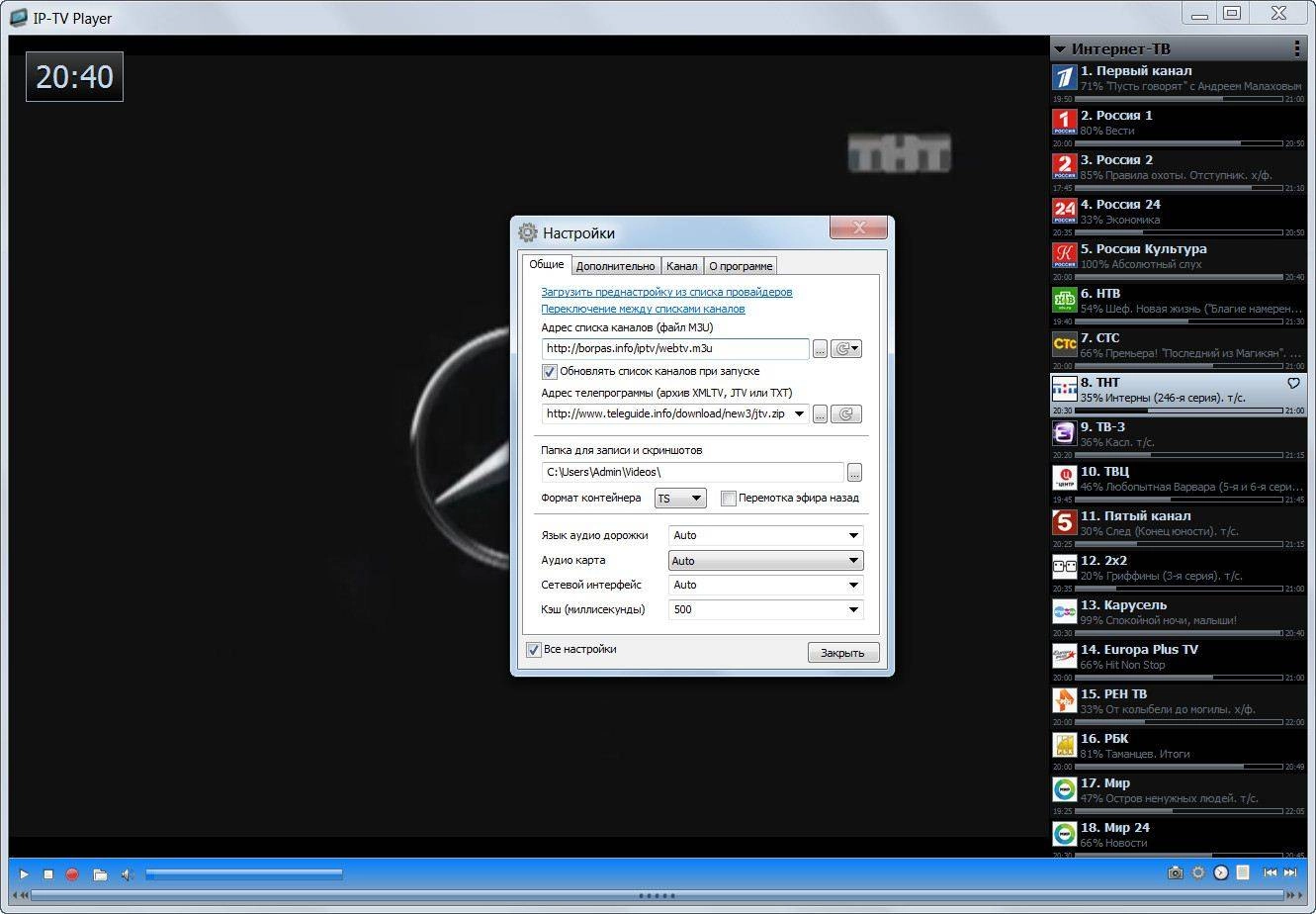Open the Формат контейнера TS dropdown
Screen dimensions: 1316x914
[x=680, y=498]
